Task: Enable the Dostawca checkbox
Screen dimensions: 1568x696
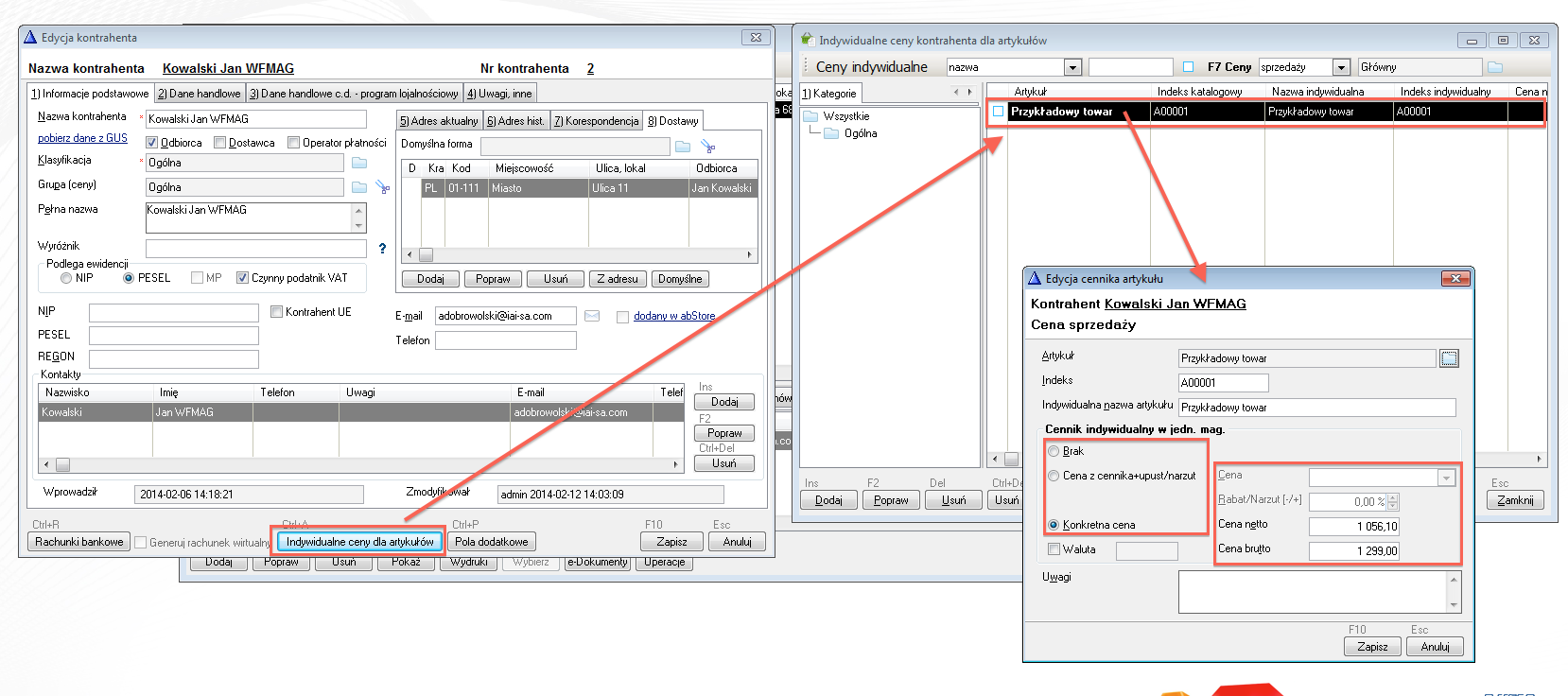Action: (x=219, y=143)
